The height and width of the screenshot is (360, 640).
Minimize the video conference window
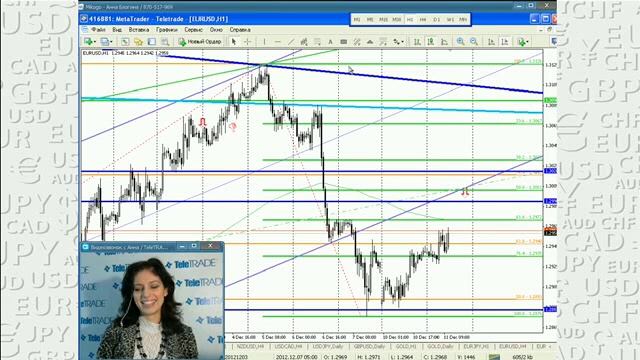(x=182, y=246)
